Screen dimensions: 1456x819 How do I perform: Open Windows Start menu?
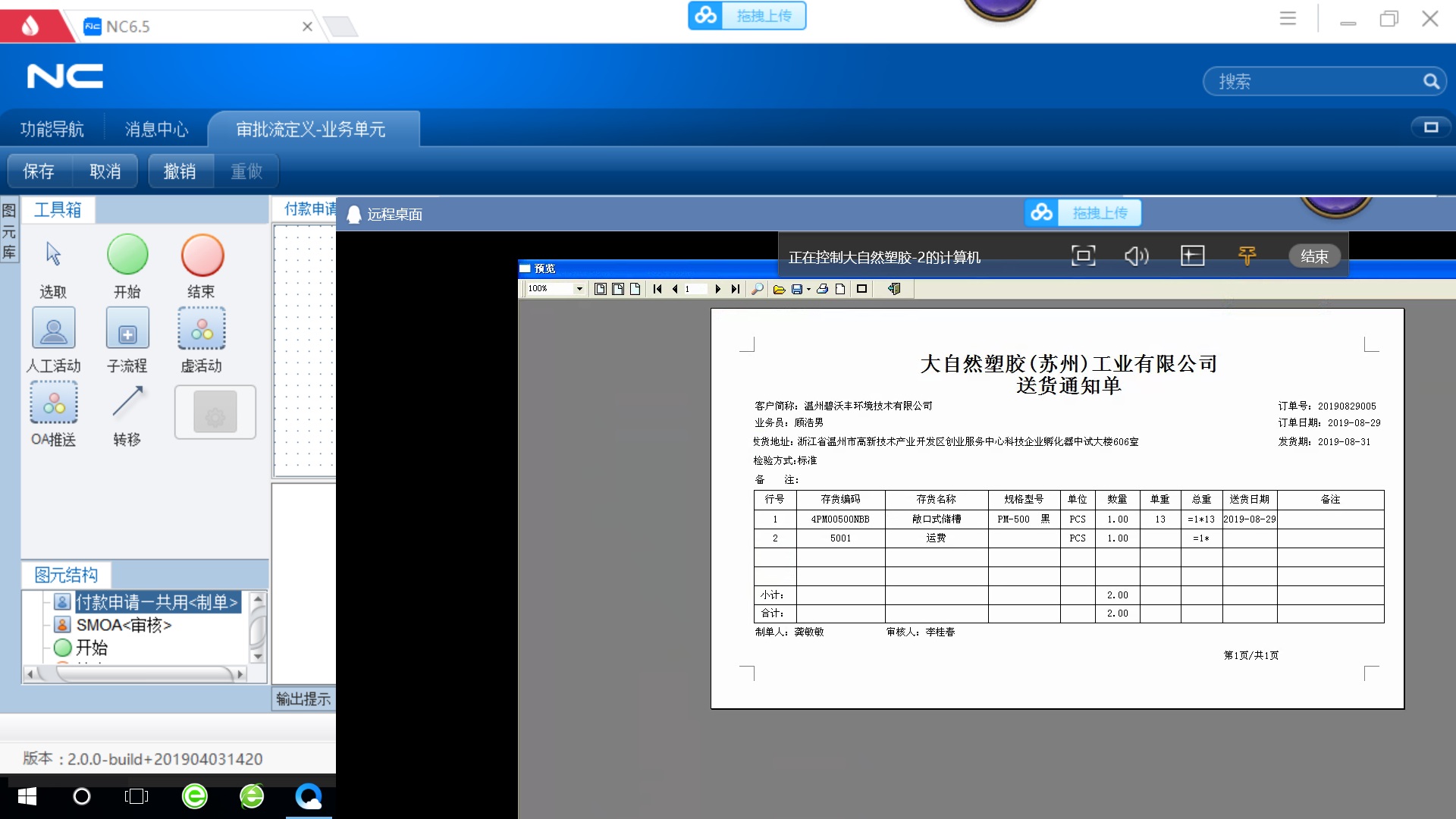pyautogui.click(x=27, y=796)
